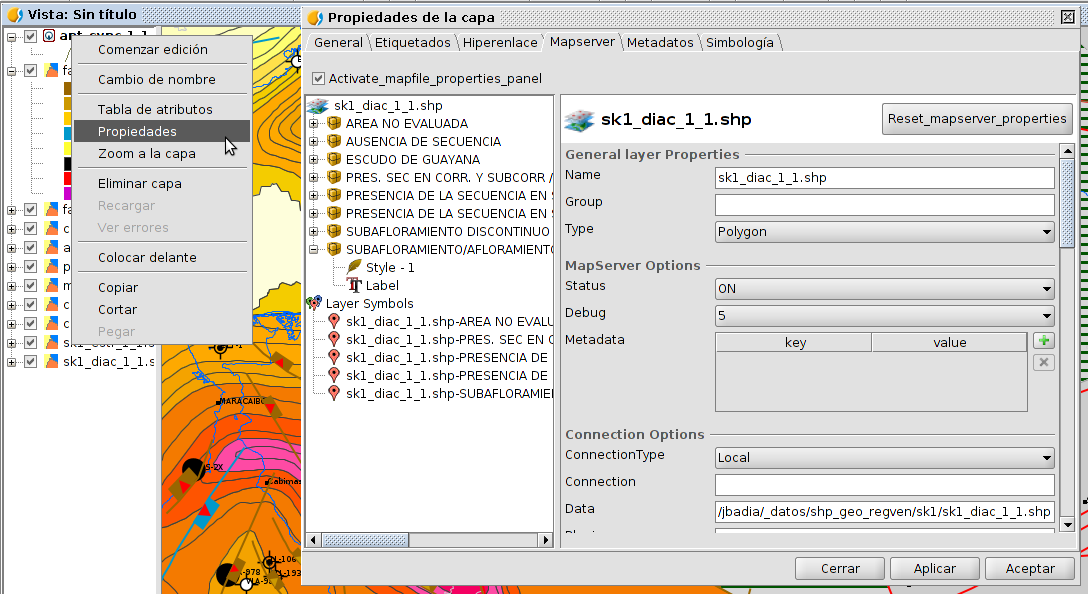The width and height of the screenshot is (1088, 594).
Task: Expand the AREA NO EVALUADA tree node
Action: (x=314, y=123)
